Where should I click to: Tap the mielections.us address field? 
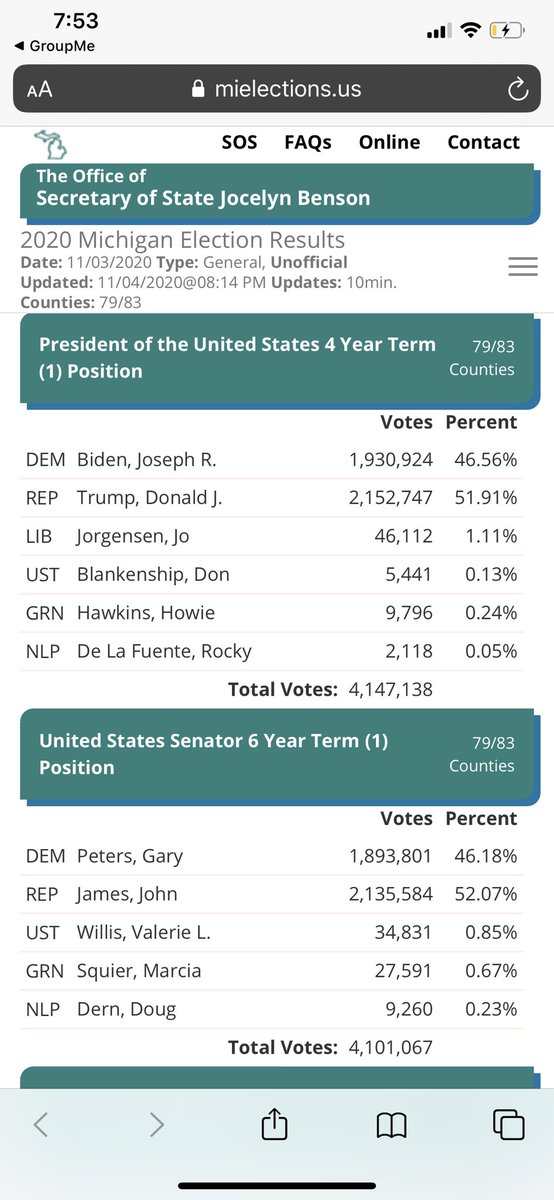pos(277,89)
